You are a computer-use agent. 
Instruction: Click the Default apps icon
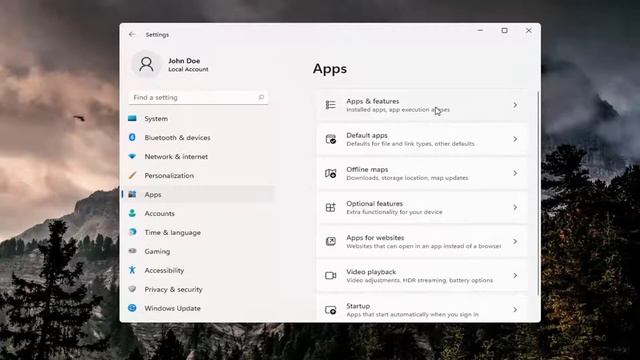coord(331,139)
